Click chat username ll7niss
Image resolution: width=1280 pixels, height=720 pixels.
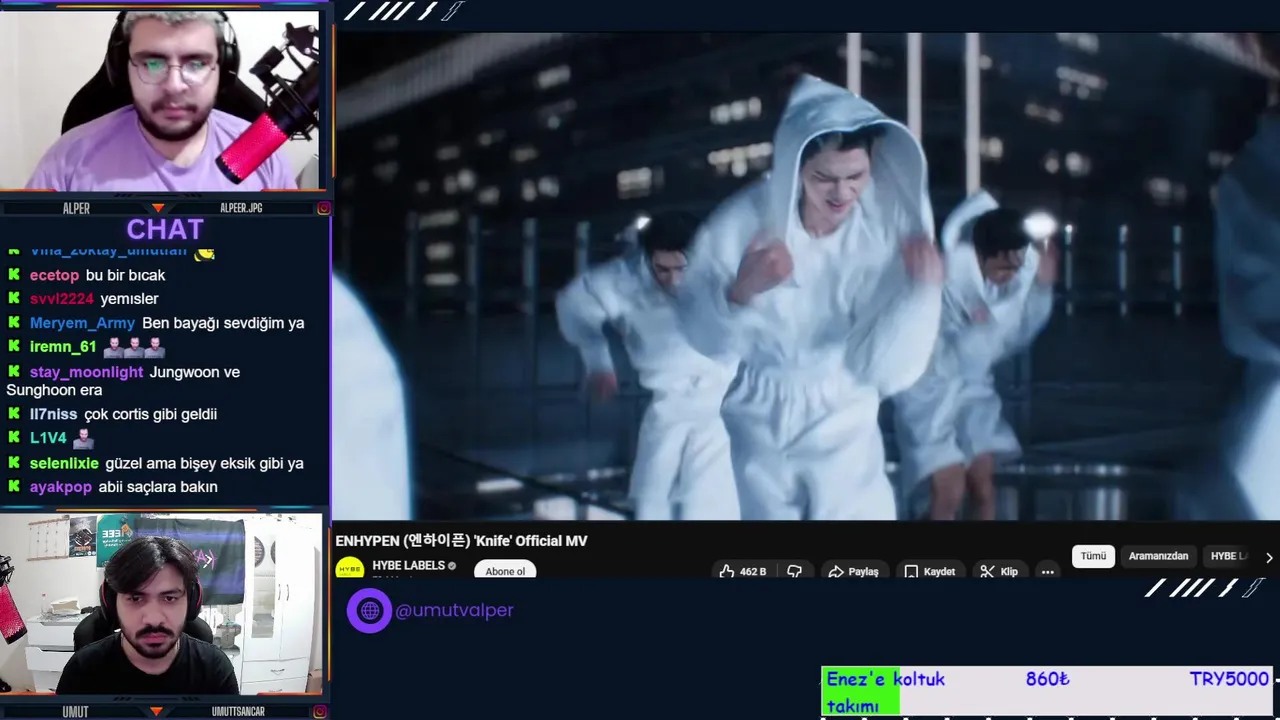coord(53,414)
